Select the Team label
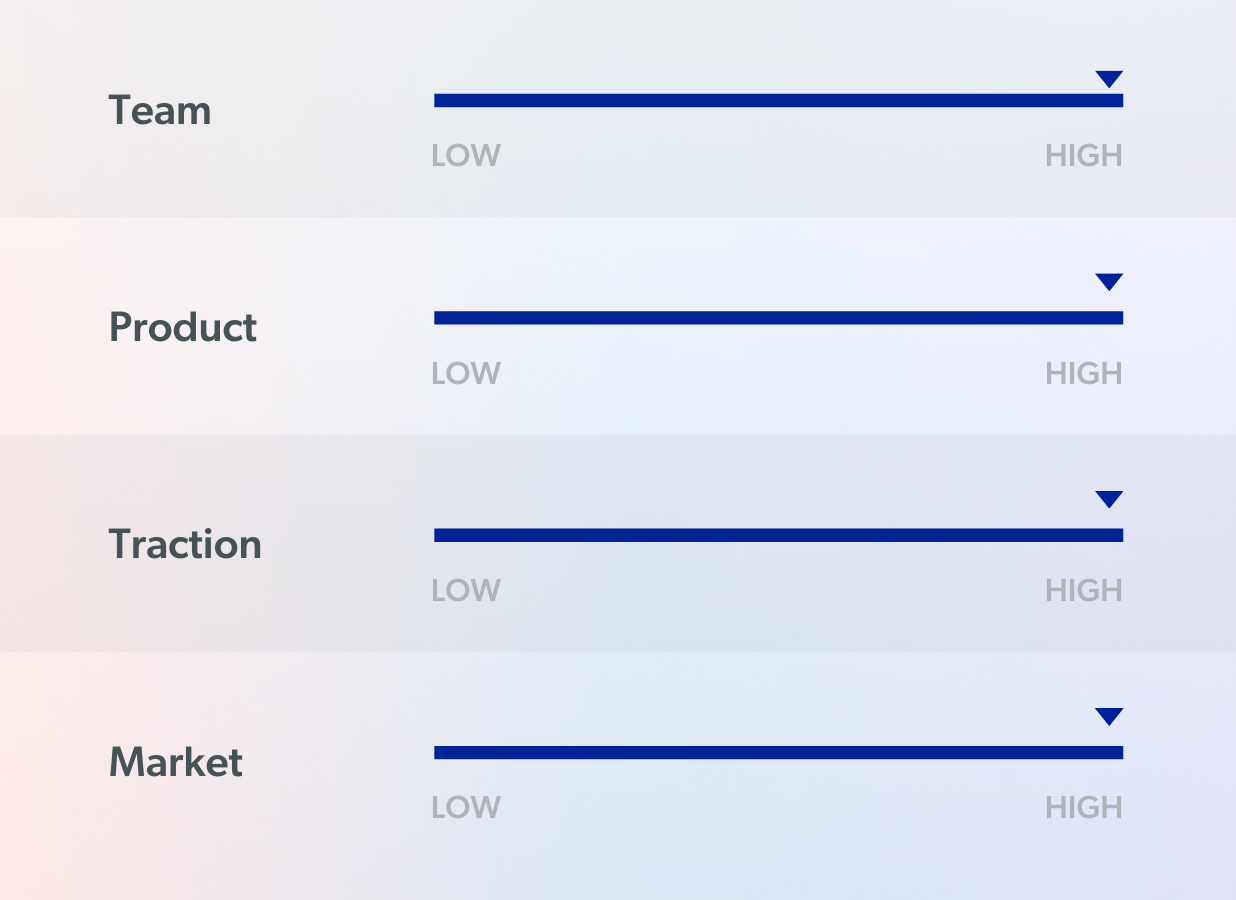 (160, 110)
